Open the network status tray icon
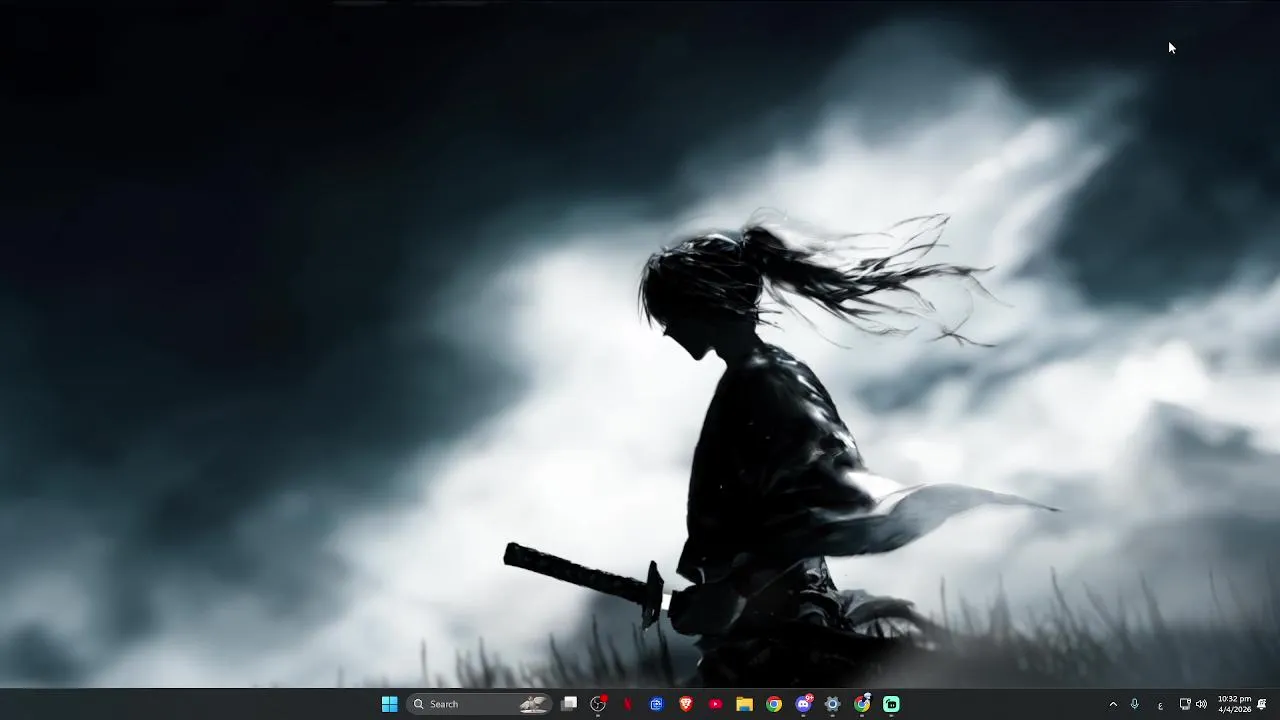The width and height of the screenshot is (1280, 720). click(1185, 704)
